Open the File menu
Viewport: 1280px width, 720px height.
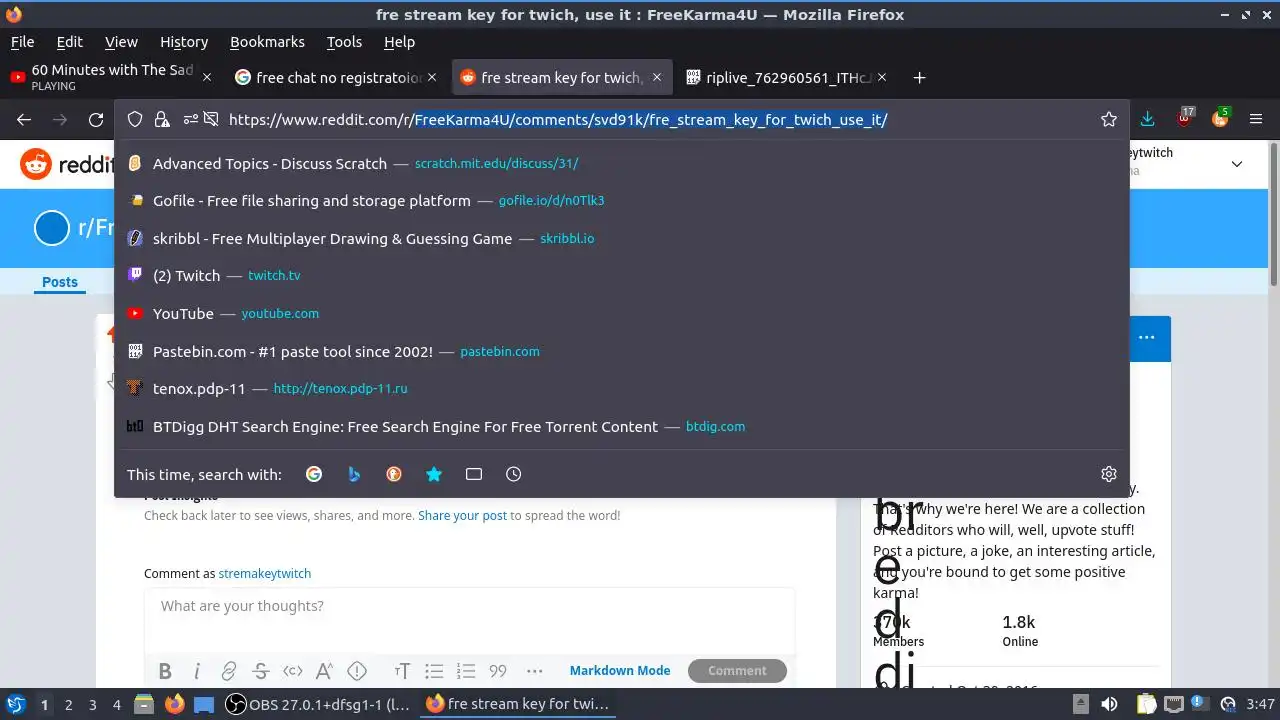click(x=22, y=42)
